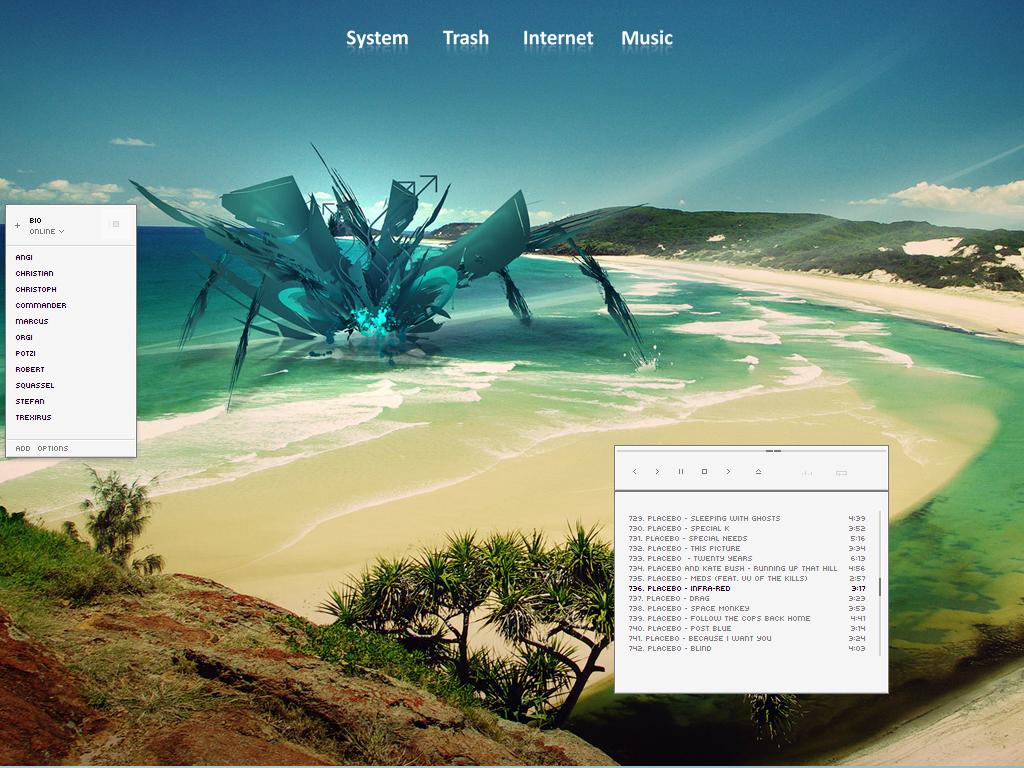Skip to next track right of stop
1024x768 pixels.
728,472
